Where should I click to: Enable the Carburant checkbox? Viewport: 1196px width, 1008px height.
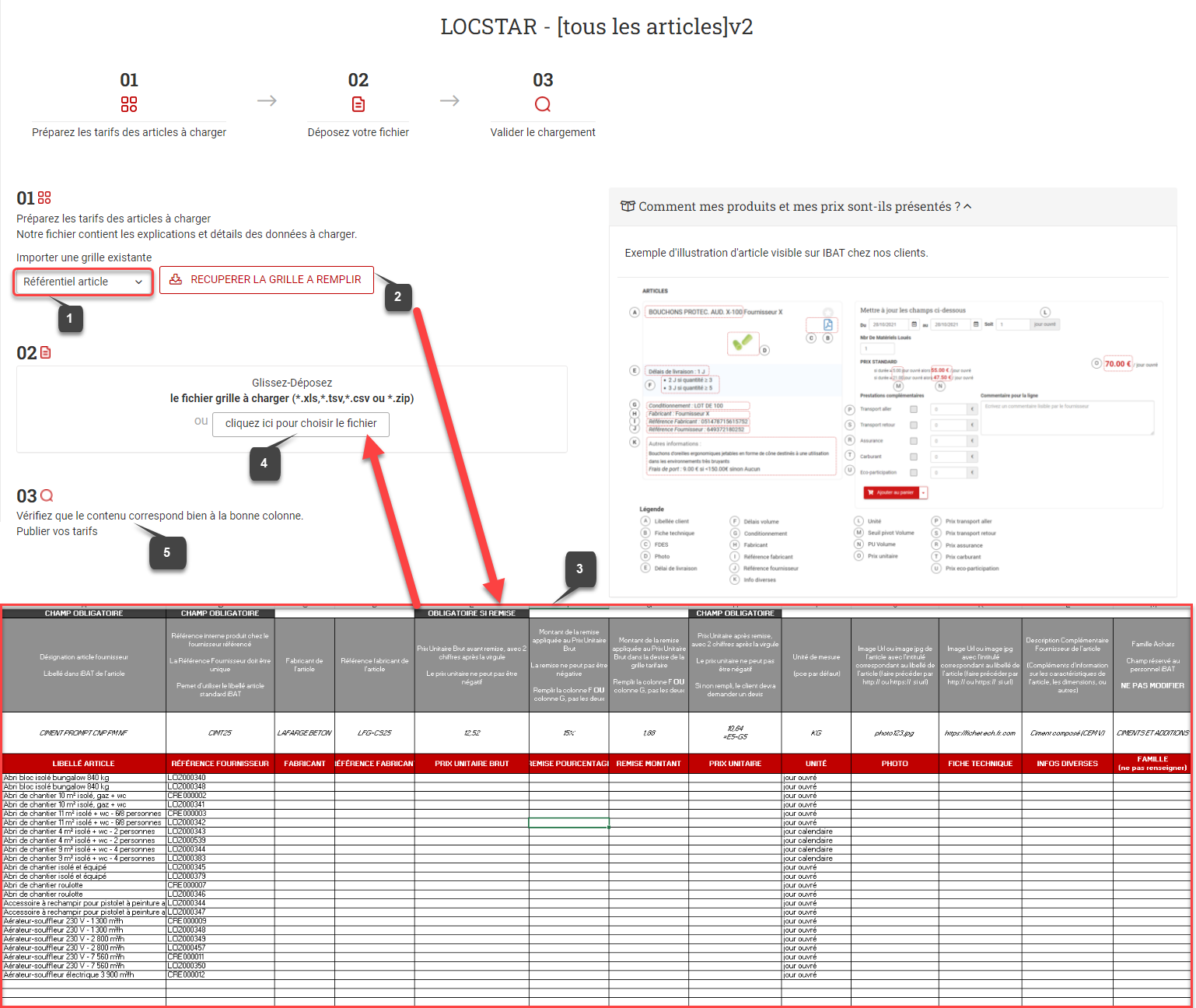914,457
